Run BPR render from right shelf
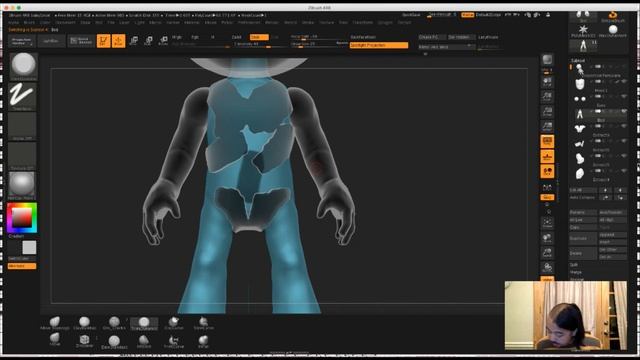The height and width of the screenshot is (360, 640). pyautogui.click(x=547, y=60)
